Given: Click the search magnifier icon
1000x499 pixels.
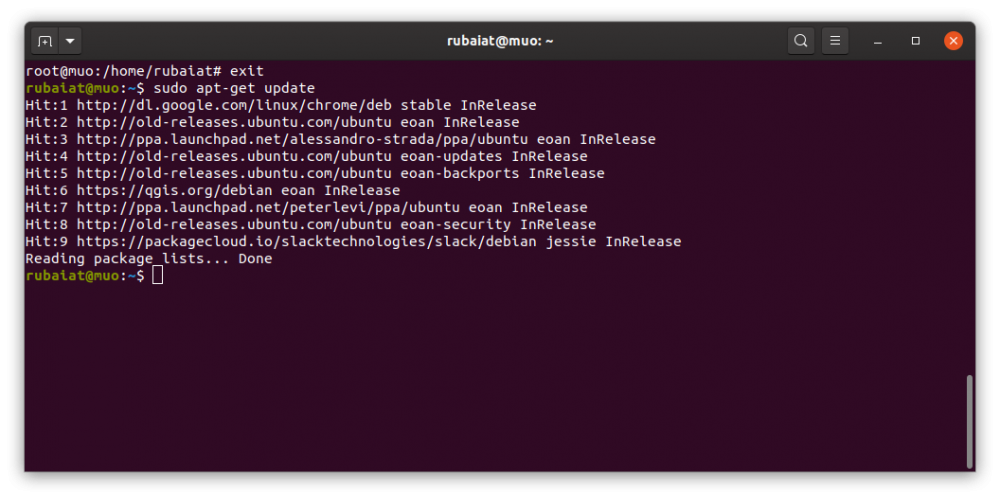Looking at the screenshot, I should (x=800, y=41).
